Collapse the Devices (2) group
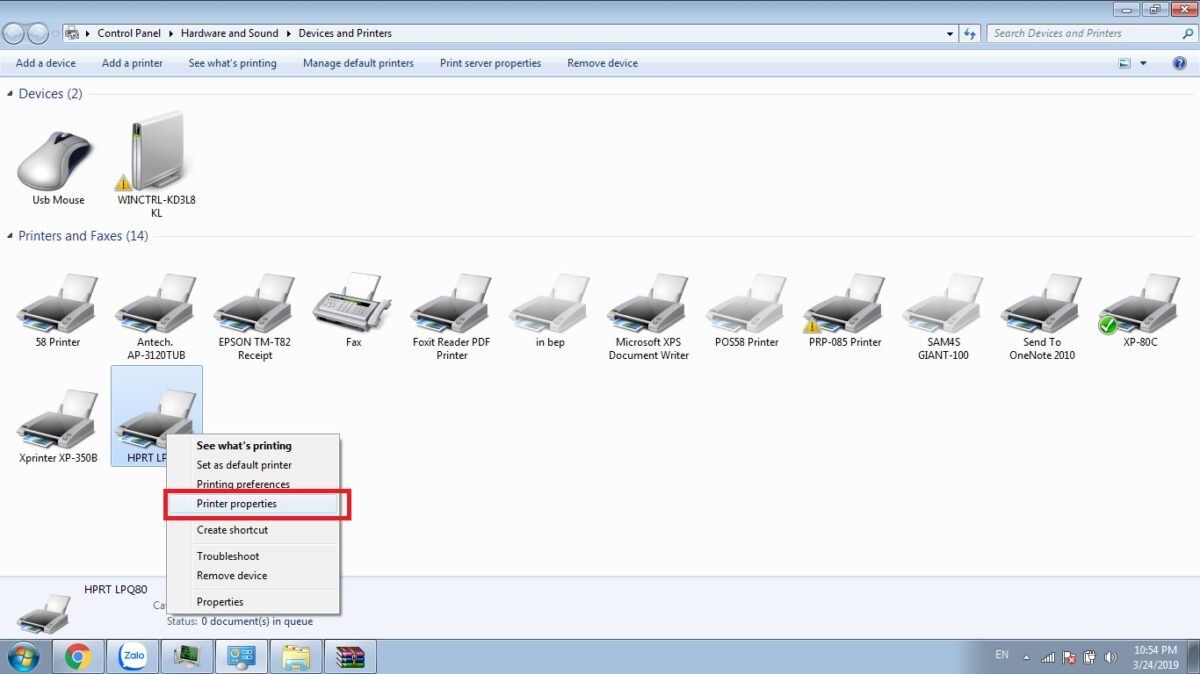Viewport: 1200px width, 674px height. tap(10, 94)
